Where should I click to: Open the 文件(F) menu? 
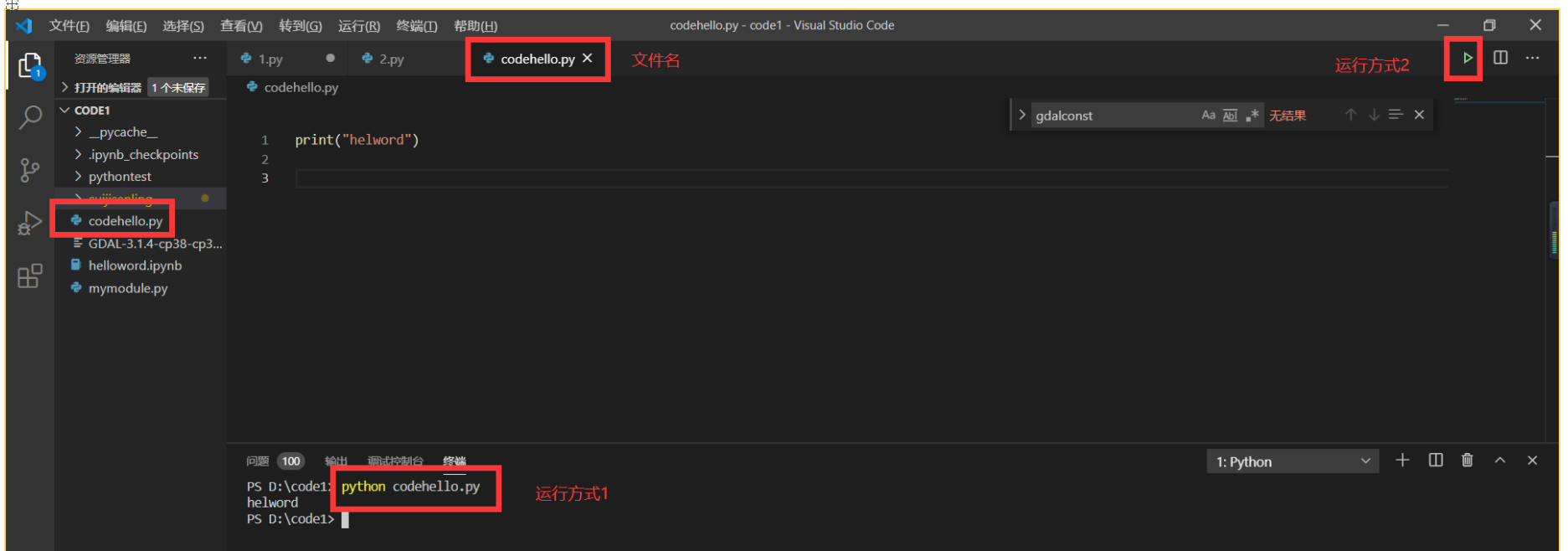click(69, 26)
